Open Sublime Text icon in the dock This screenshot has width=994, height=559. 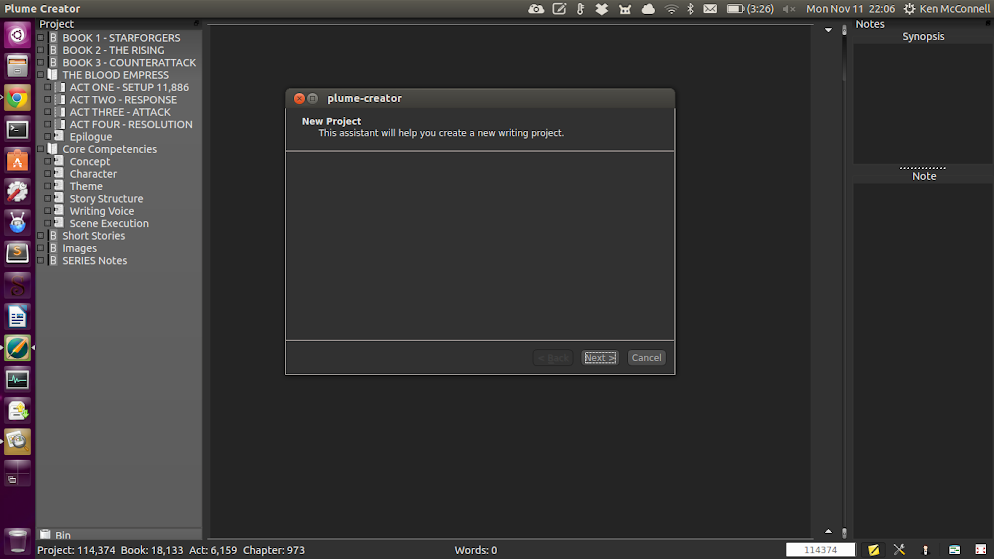point(17,254)
